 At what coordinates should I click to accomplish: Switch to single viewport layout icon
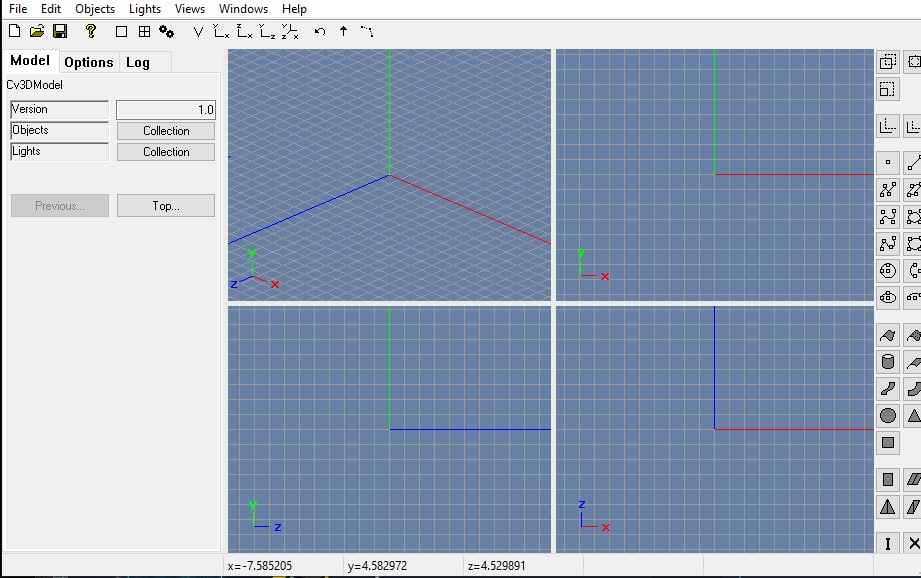click(x=122, y=32)
